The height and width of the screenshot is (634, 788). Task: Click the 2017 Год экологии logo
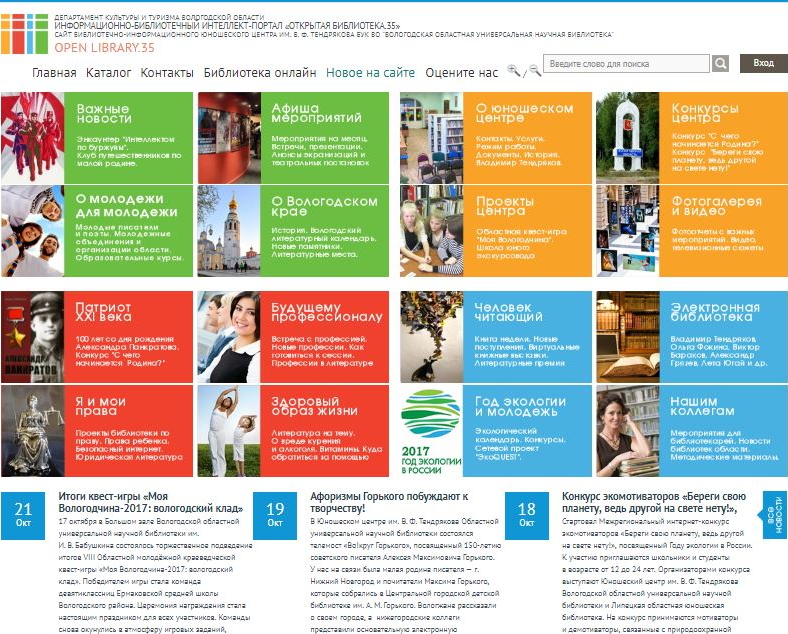432,431
